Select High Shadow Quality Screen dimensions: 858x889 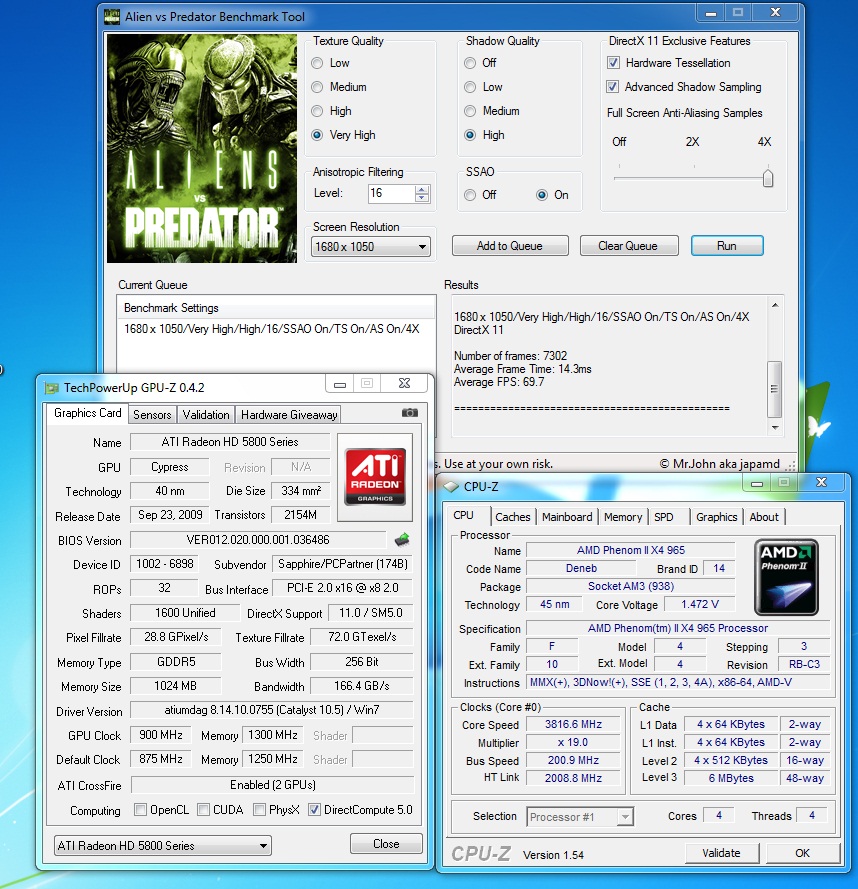pos(470,135)
